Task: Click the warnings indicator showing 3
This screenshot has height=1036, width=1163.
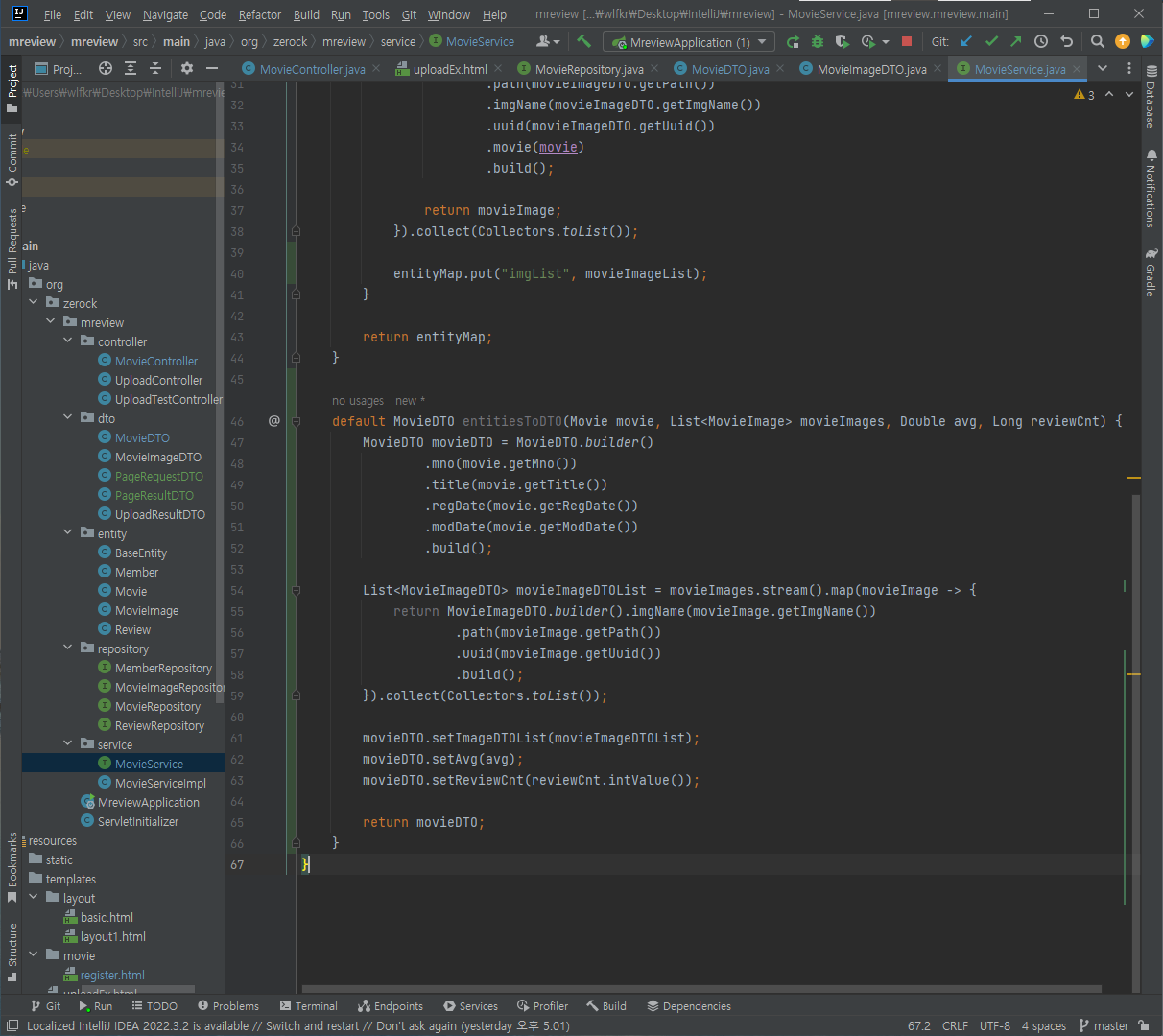Action: click(1084, 94)
